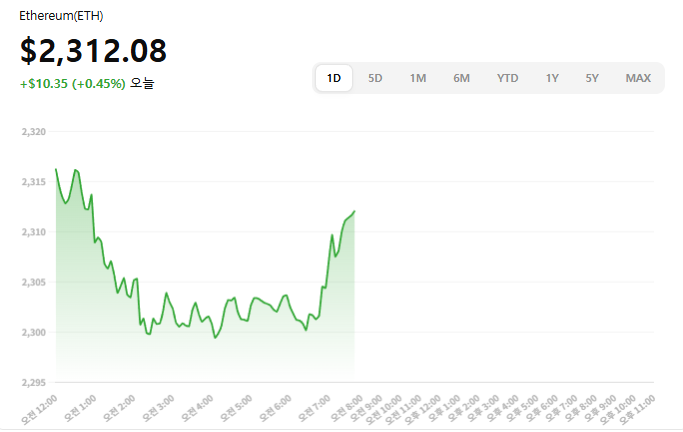Image resolution: width=683 pixels, height=432 pixels.
Task: Select the YTD range tab
Action: (507, 78)
